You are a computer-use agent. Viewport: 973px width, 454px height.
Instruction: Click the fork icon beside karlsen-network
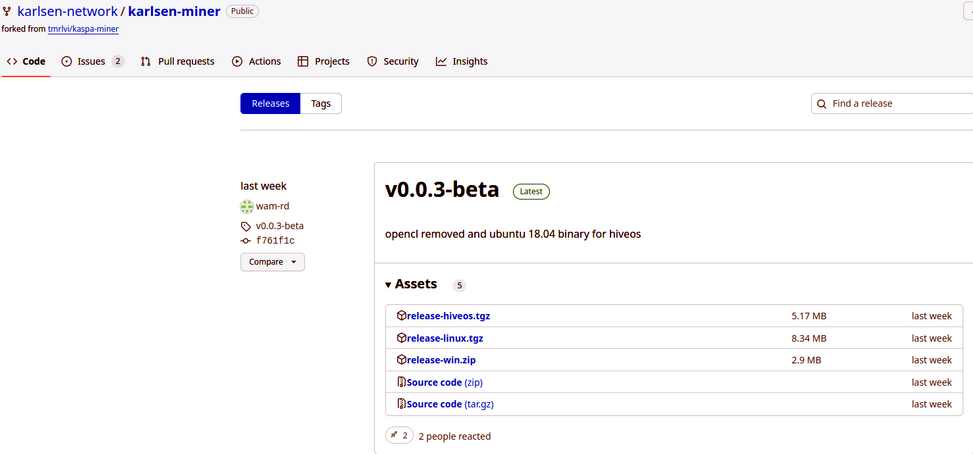click(7, 11)
